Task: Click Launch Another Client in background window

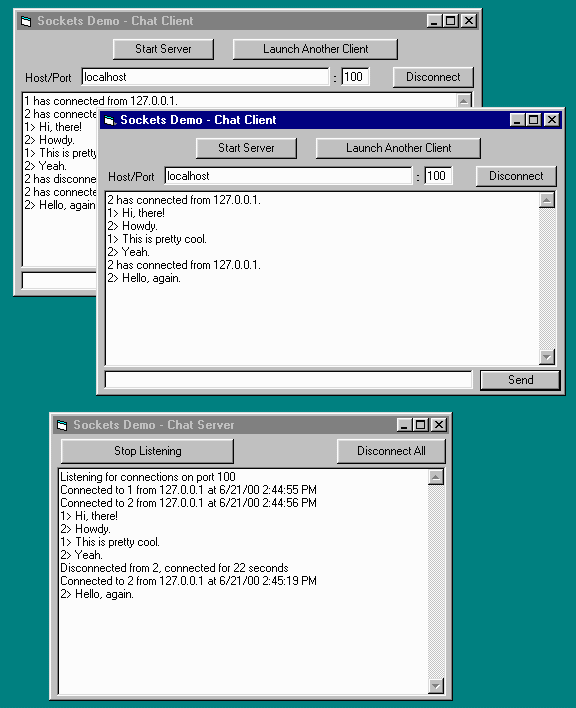Action: (316, 49)
